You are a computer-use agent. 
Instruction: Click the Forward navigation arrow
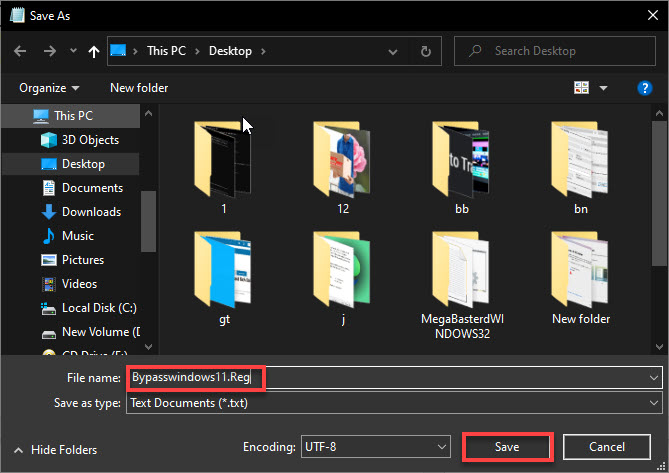pyautogui.click(x=50, y=52)
